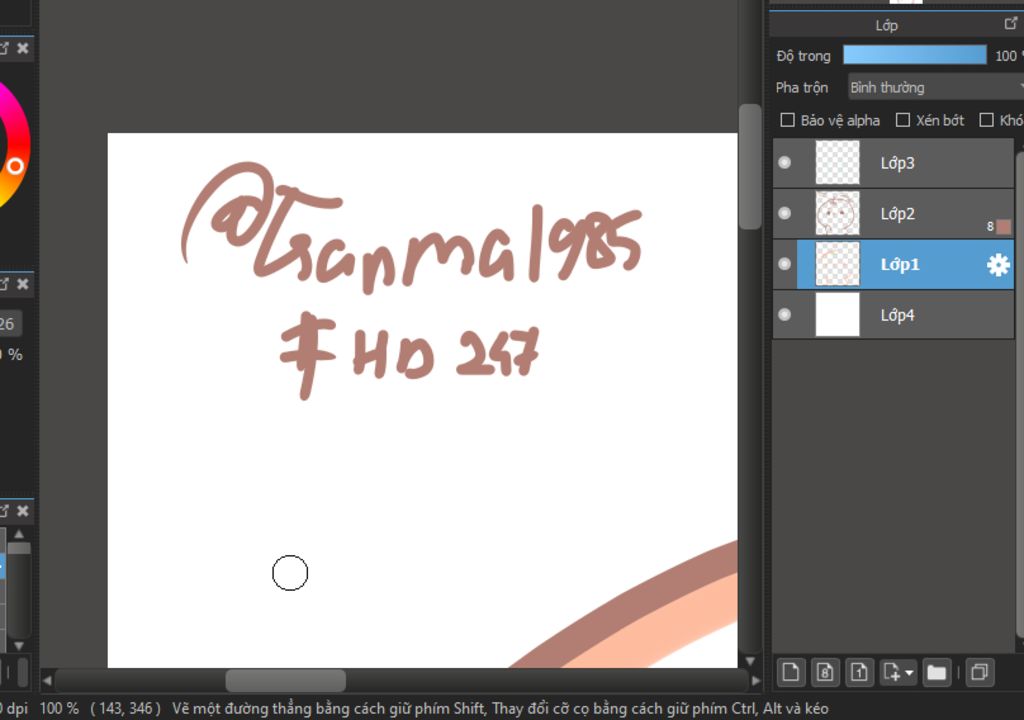
Task: Enable the Bảo vệ alpha checkbox
Action: [x=788, y=120]
